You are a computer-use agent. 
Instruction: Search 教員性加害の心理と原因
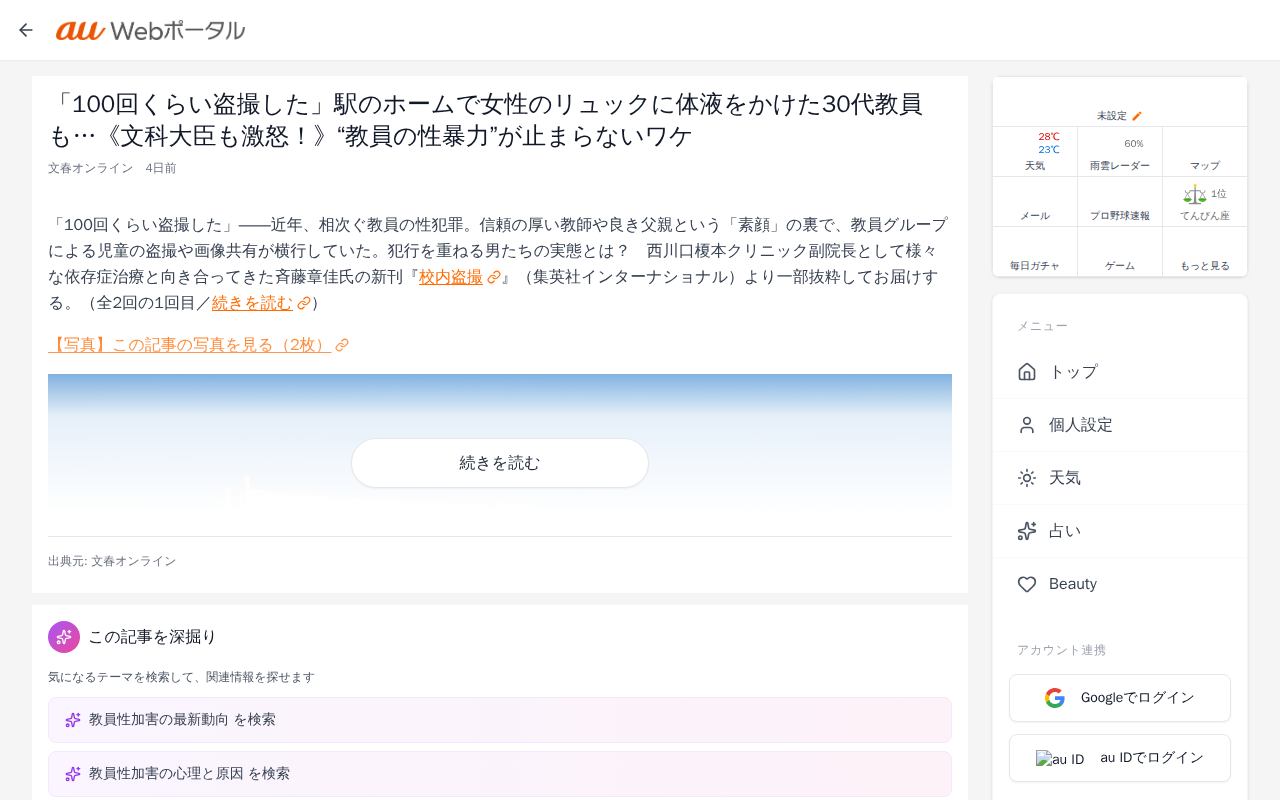(x=500, y=774)
